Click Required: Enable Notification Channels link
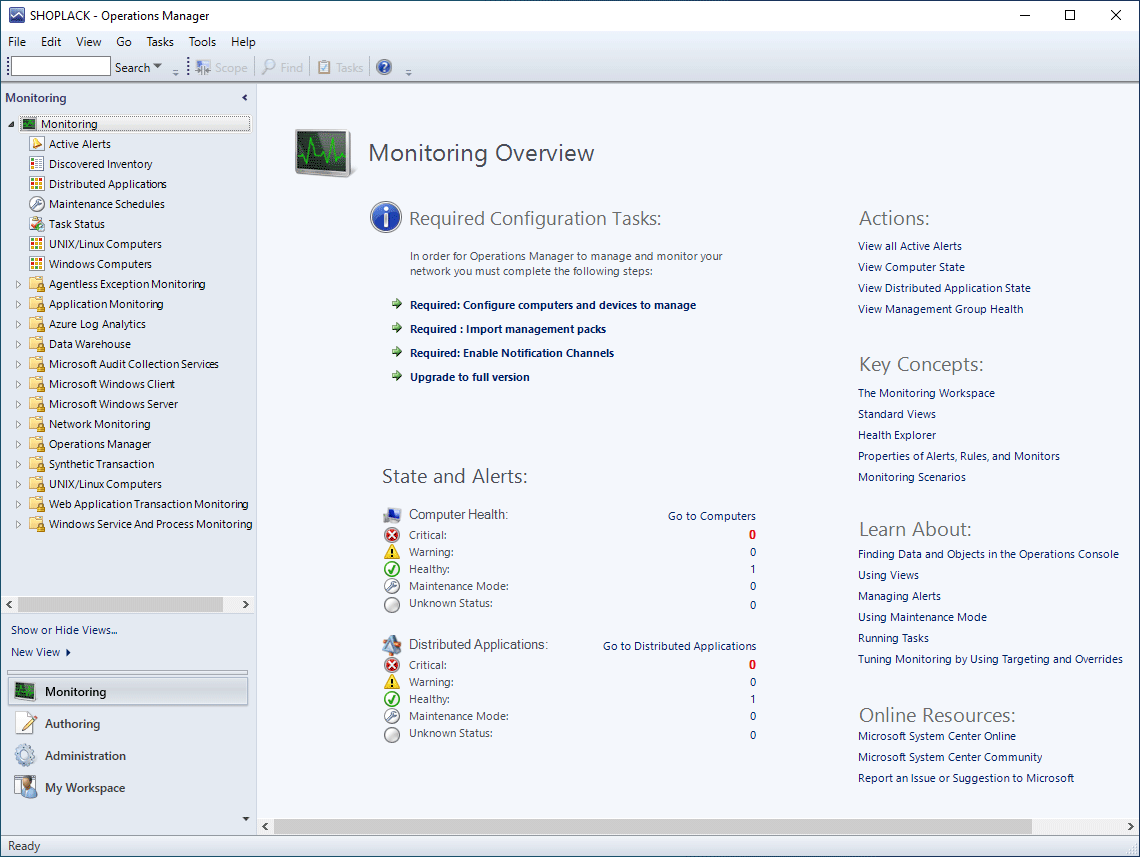 coord(512,353)
